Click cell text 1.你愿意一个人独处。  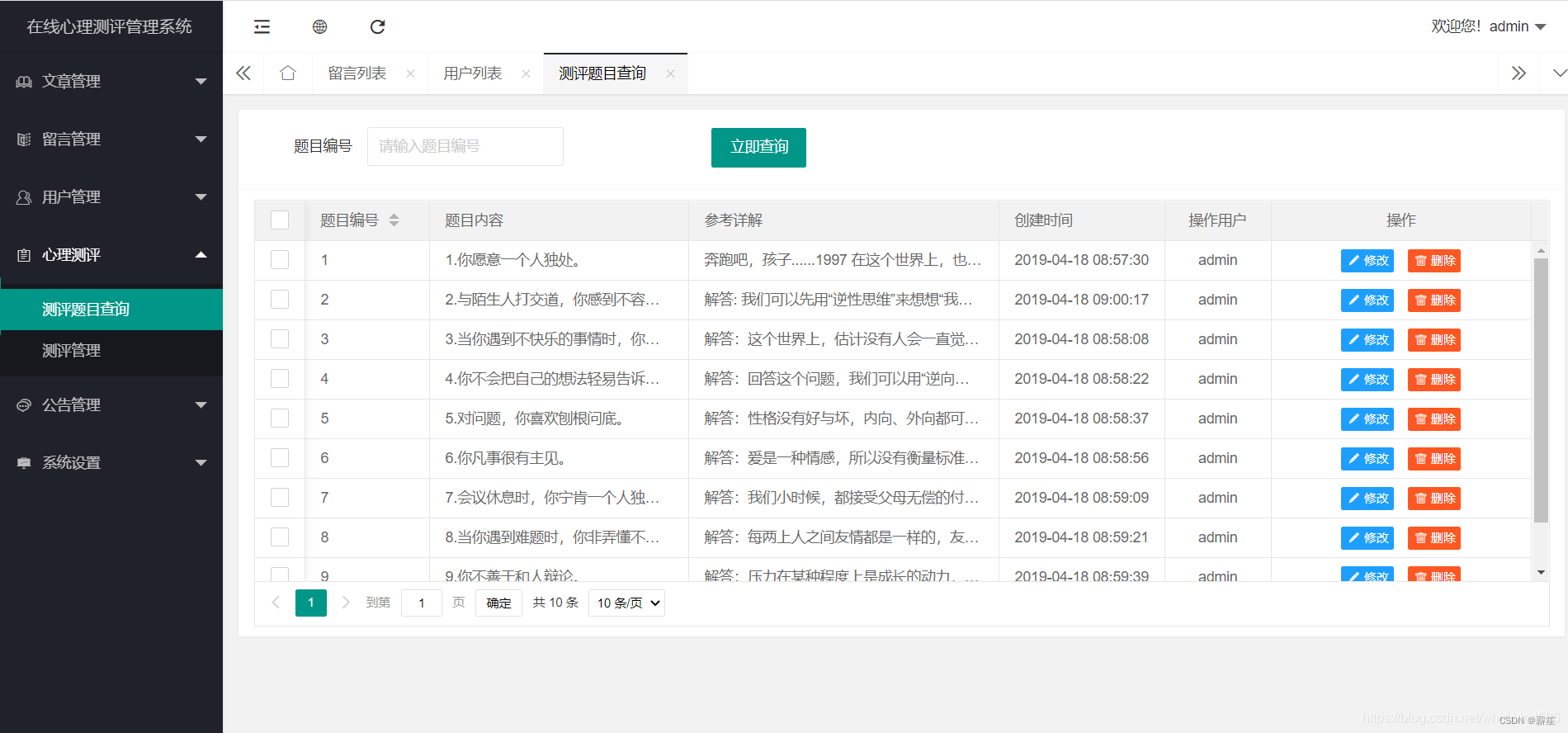click(515, 260)
